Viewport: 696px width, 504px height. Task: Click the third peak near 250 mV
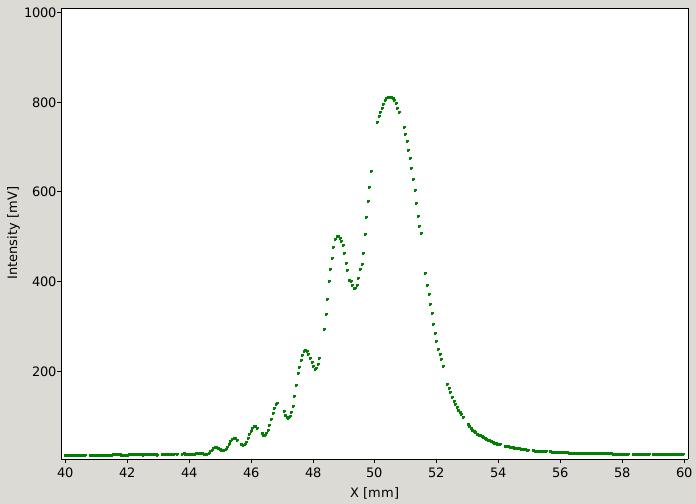pos(305,351)
